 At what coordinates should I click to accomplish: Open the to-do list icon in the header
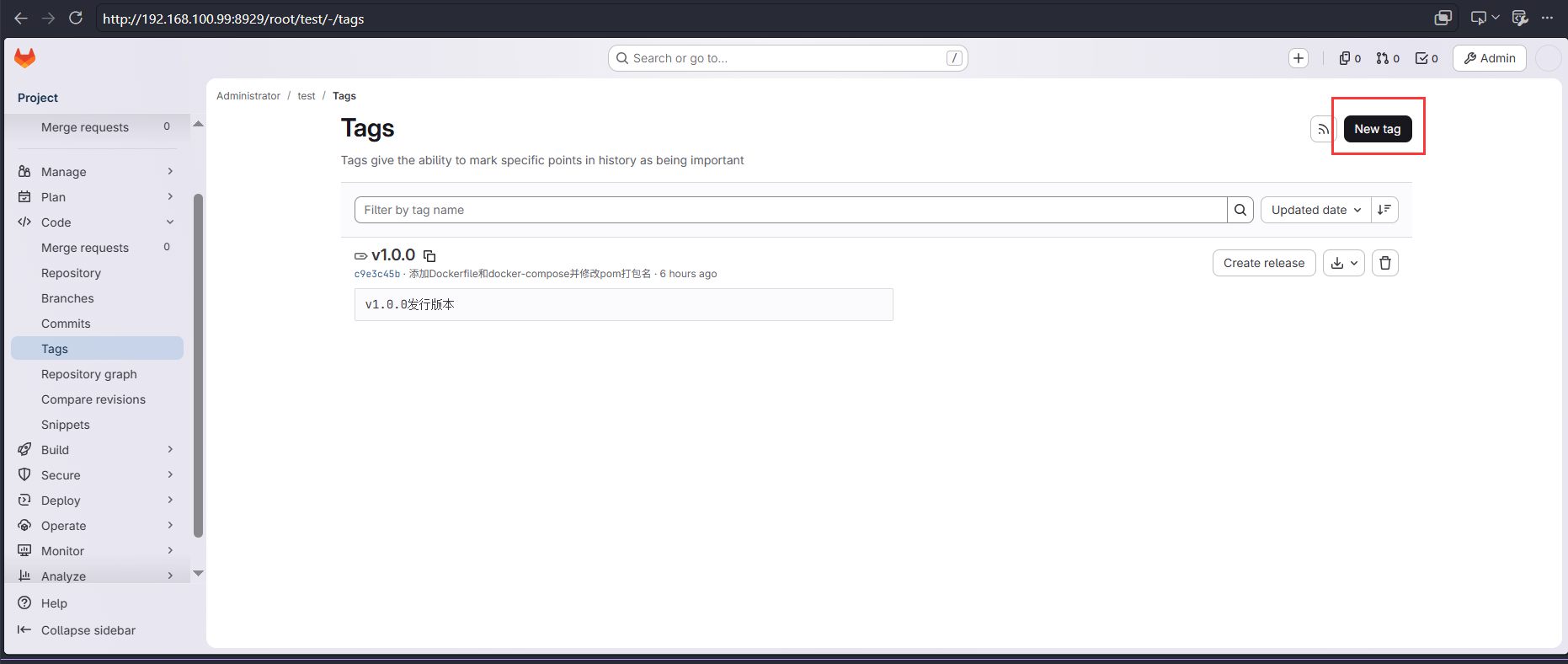(1427, 58)
